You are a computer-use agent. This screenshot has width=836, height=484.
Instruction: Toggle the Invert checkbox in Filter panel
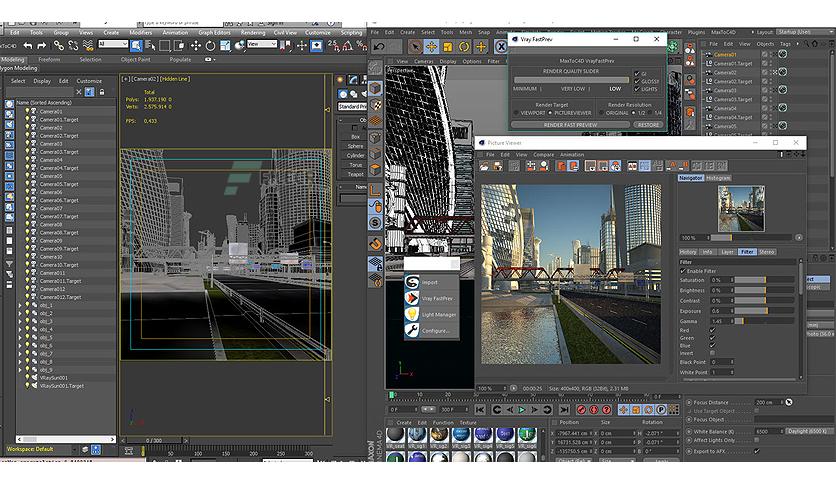point(712,353)
